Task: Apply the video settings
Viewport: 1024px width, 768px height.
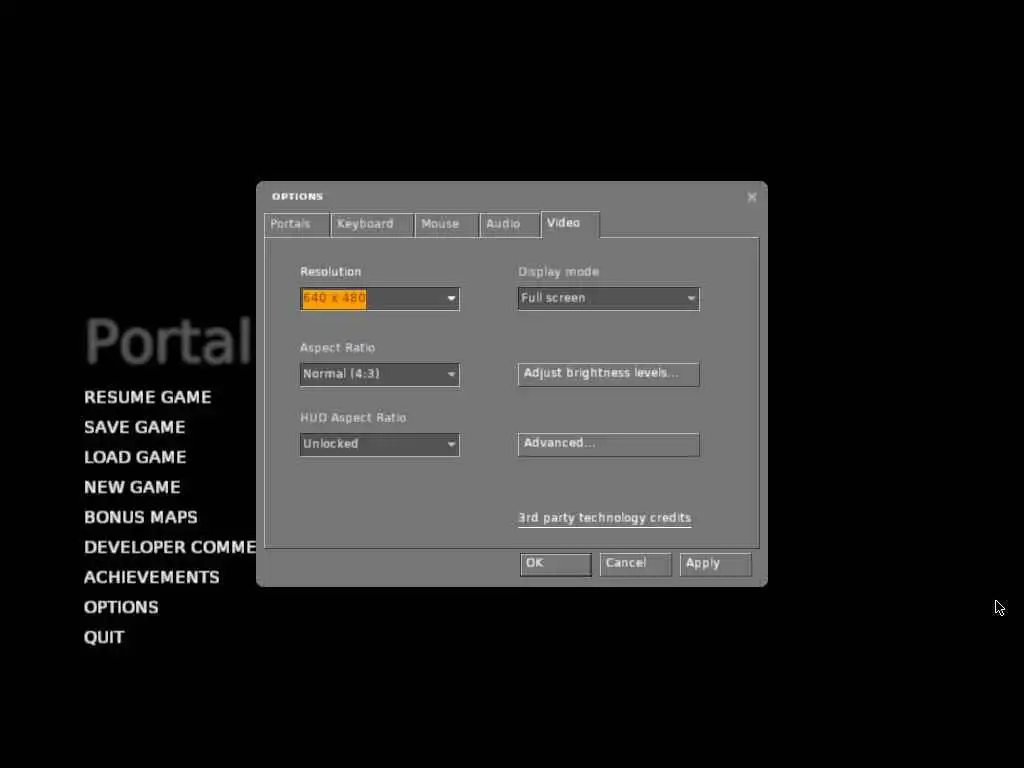Action: [x=716, y=564]
